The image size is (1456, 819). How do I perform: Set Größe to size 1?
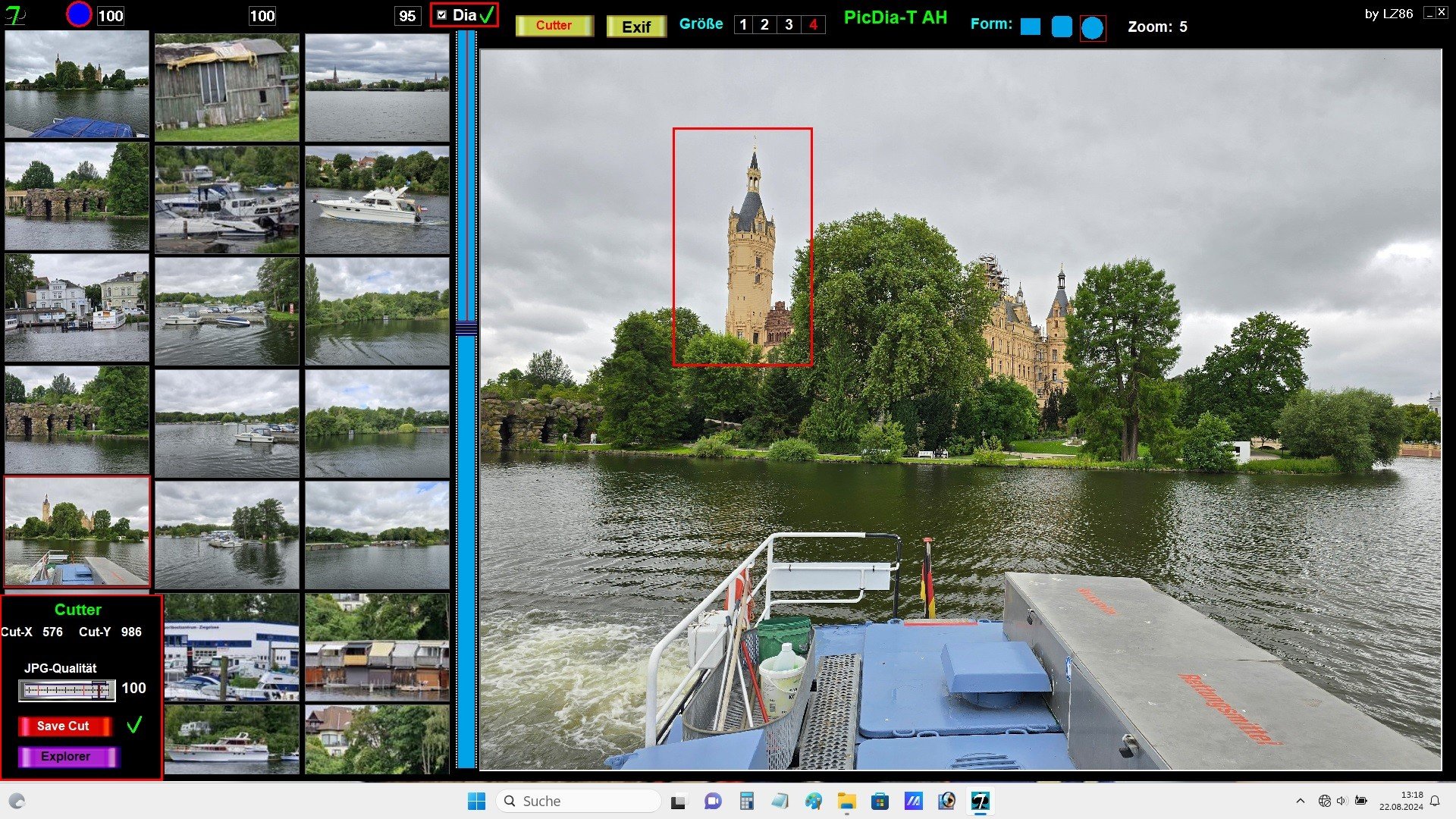click(x=743, y=25)
